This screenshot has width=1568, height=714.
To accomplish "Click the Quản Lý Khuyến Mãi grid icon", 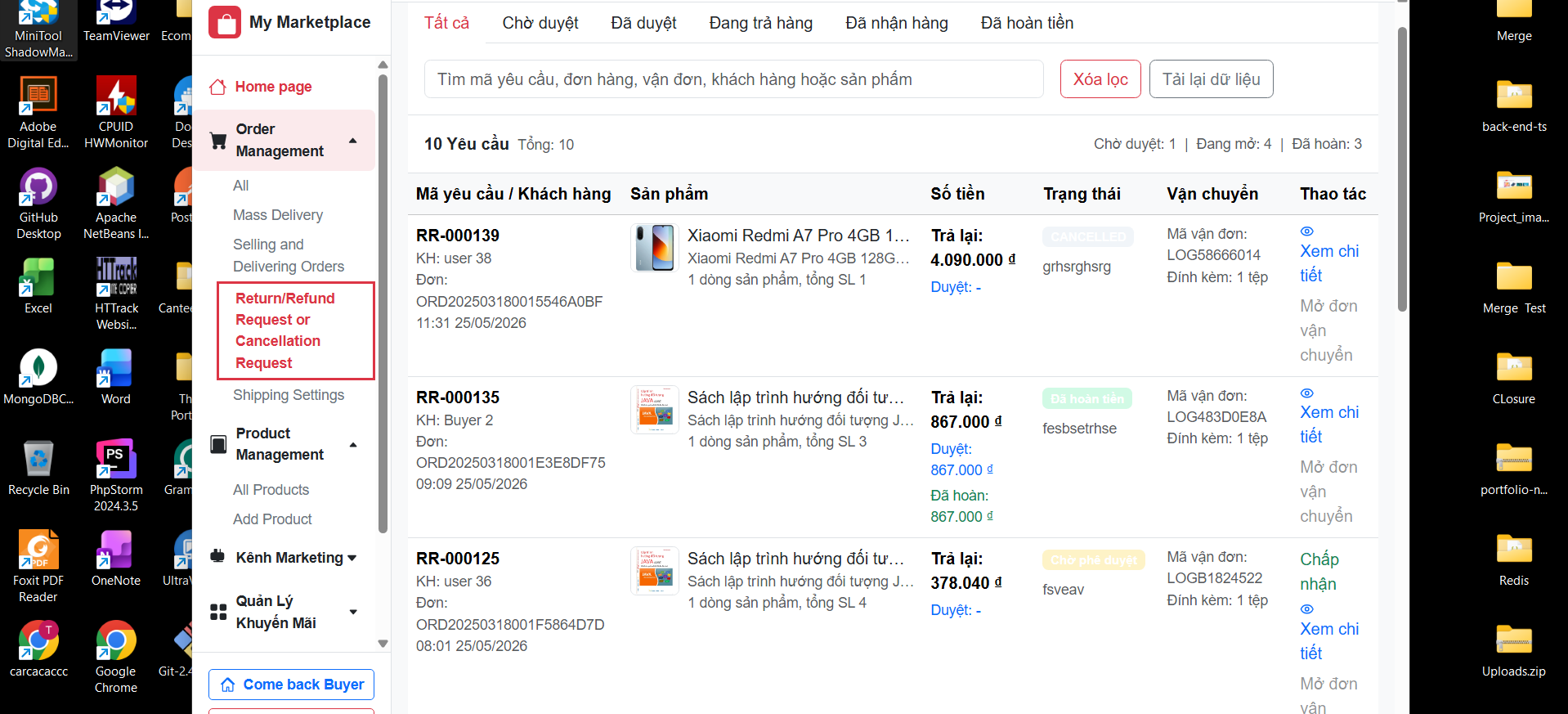I will click(218, 612).
